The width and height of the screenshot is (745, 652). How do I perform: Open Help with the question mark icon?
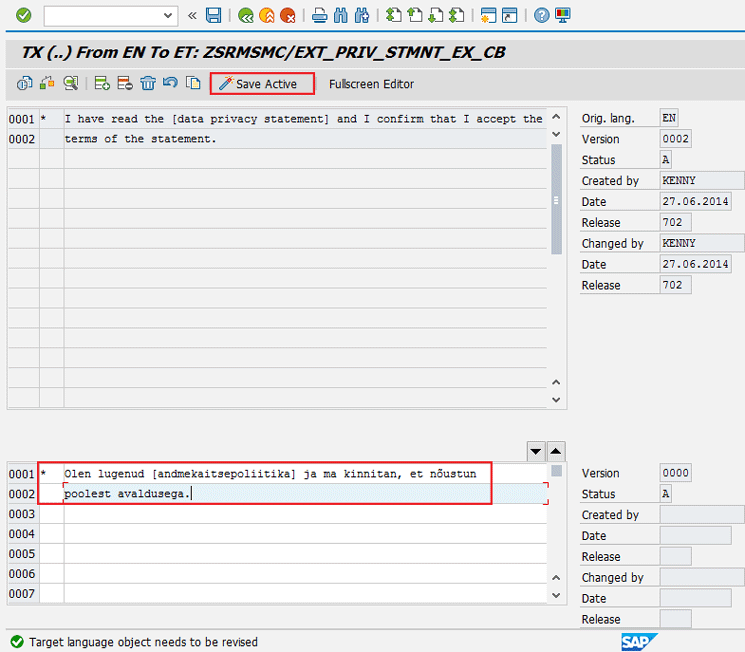[541, 15]
